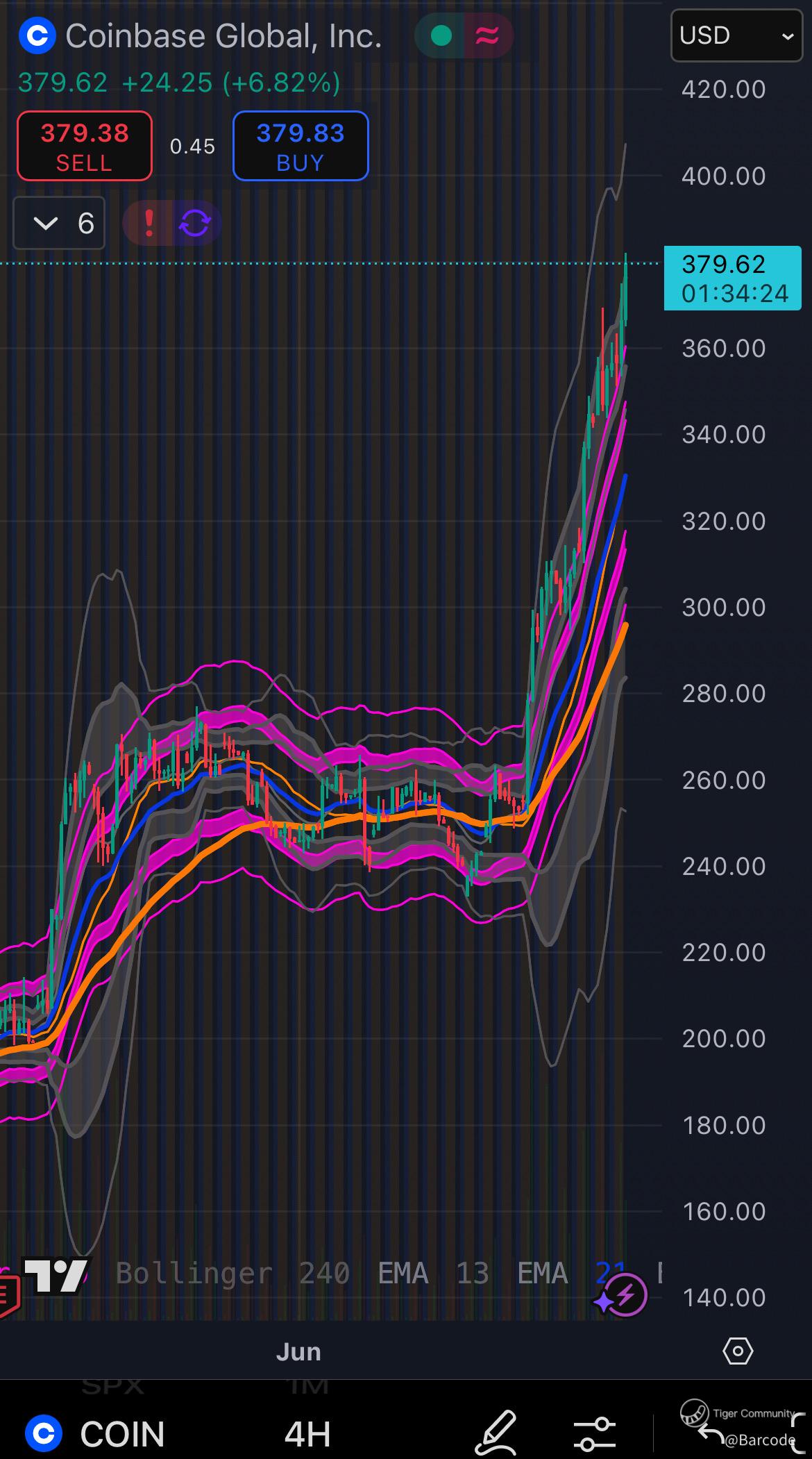The height and width of the screenshot is (1459, 812).
Task: Open the USD currency dropdown
Action: coord(736,35)
